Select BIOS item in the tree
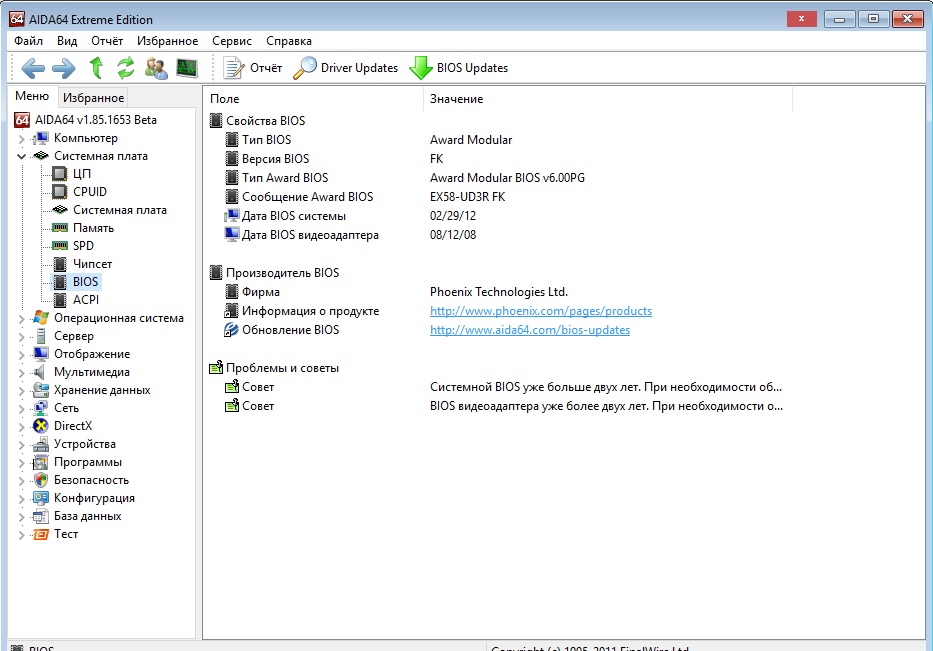 (x=85, y=281)
